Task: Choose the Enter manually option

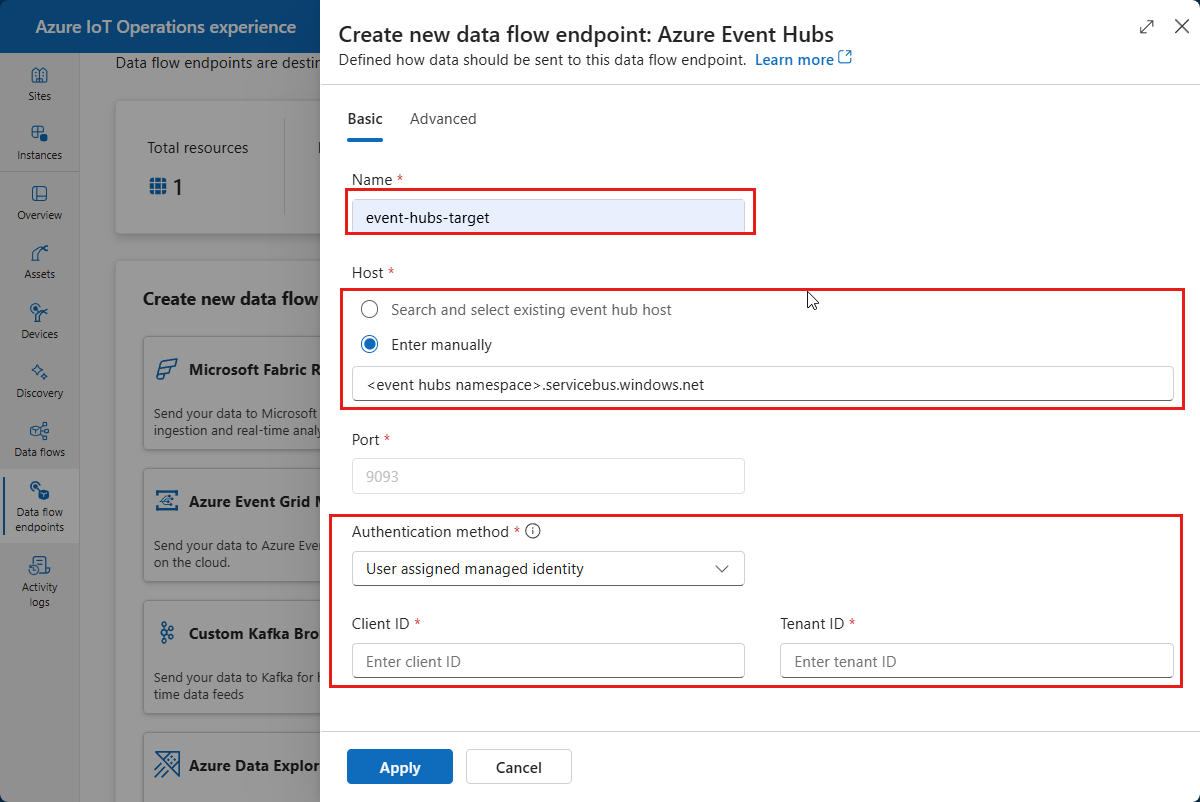Action: point(369,344)
